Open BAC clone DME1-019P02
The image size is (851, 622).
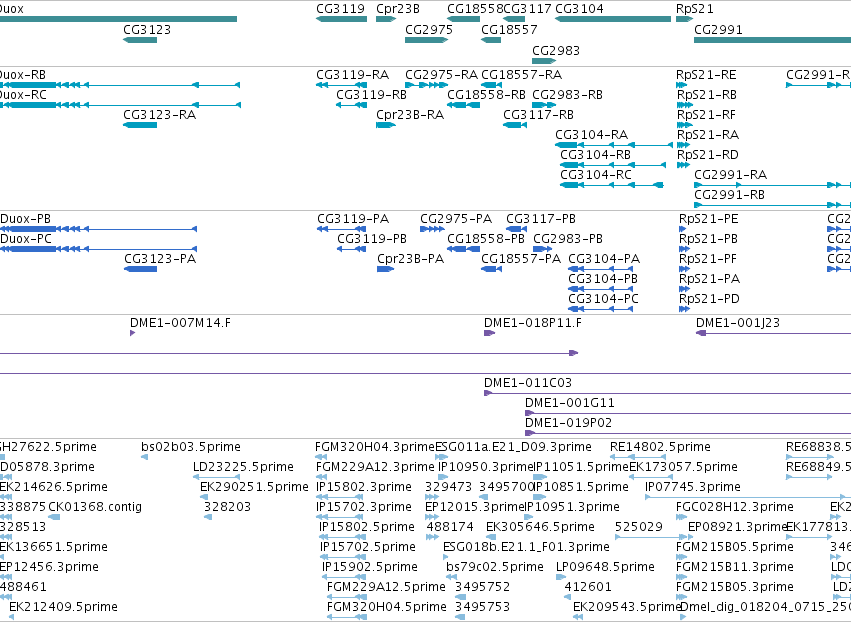tap(568, 423)
